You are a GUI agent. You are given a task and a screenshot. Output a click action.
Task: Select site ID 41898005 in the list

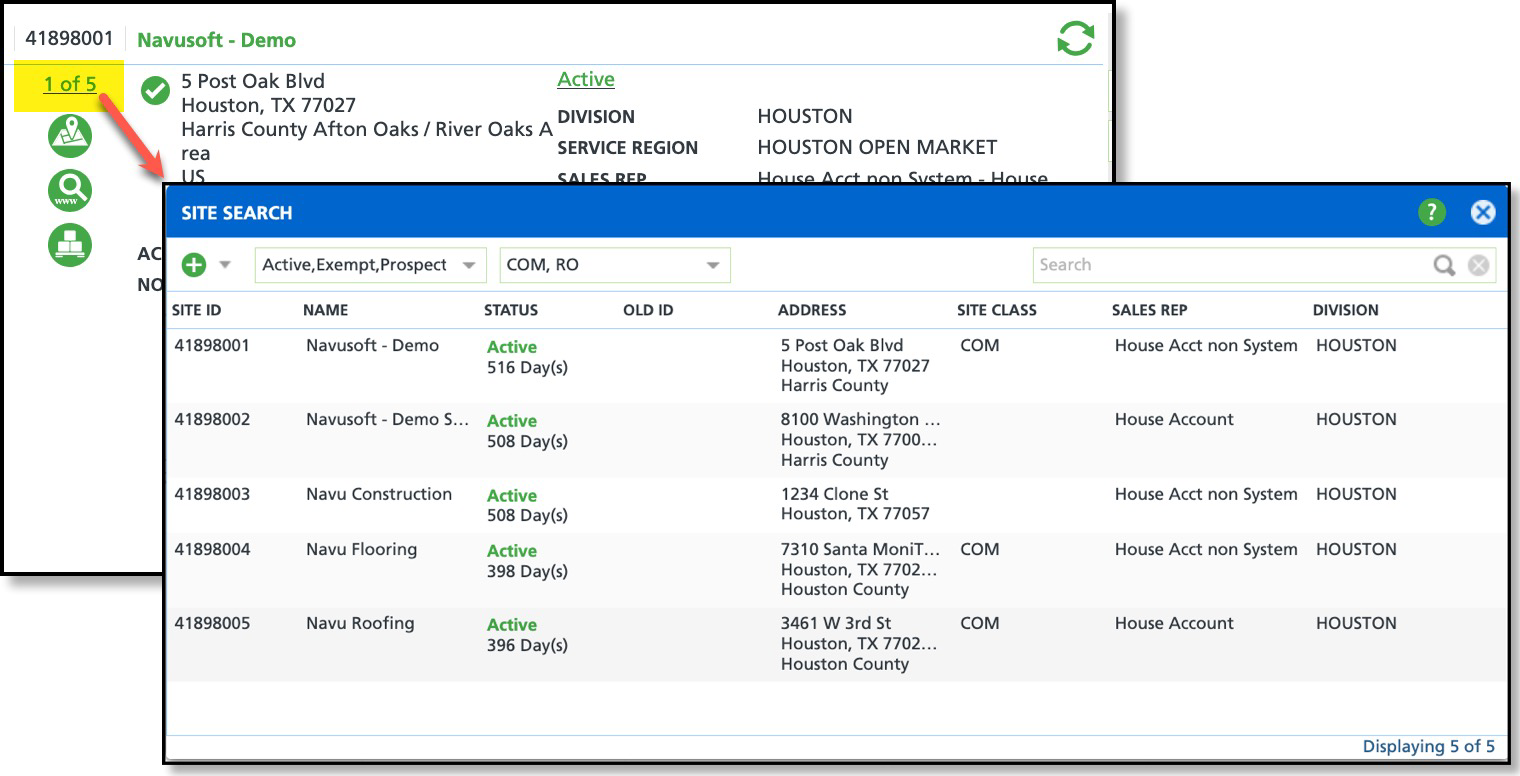point(212,624)
